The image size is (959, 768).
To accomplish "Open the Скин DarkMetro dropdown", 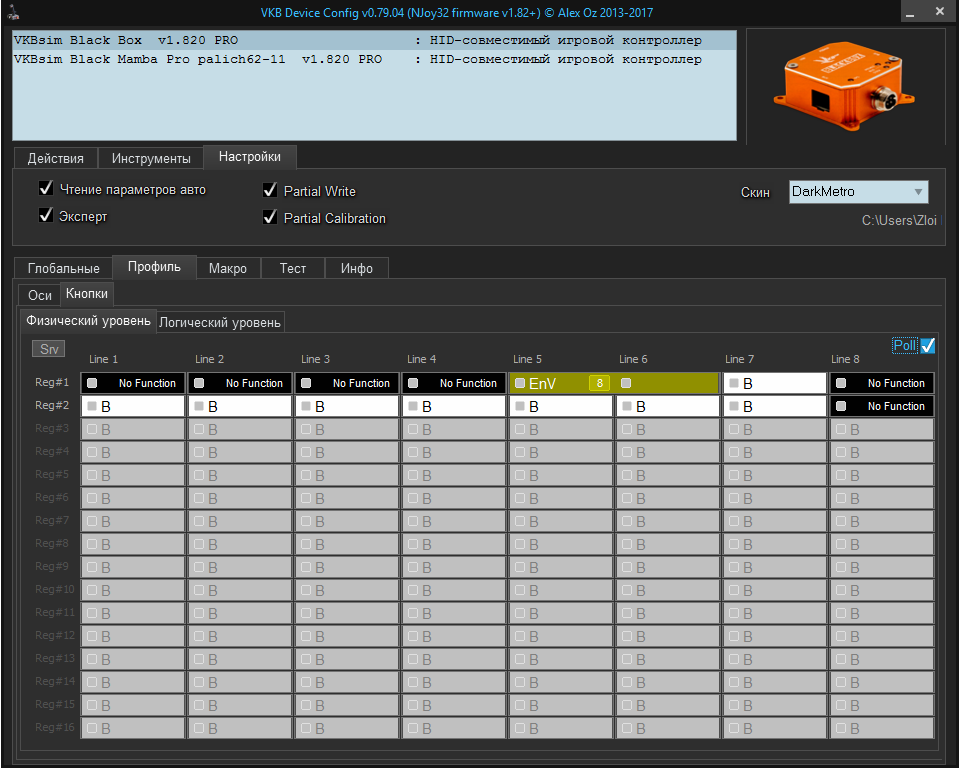I will (858, 191).
